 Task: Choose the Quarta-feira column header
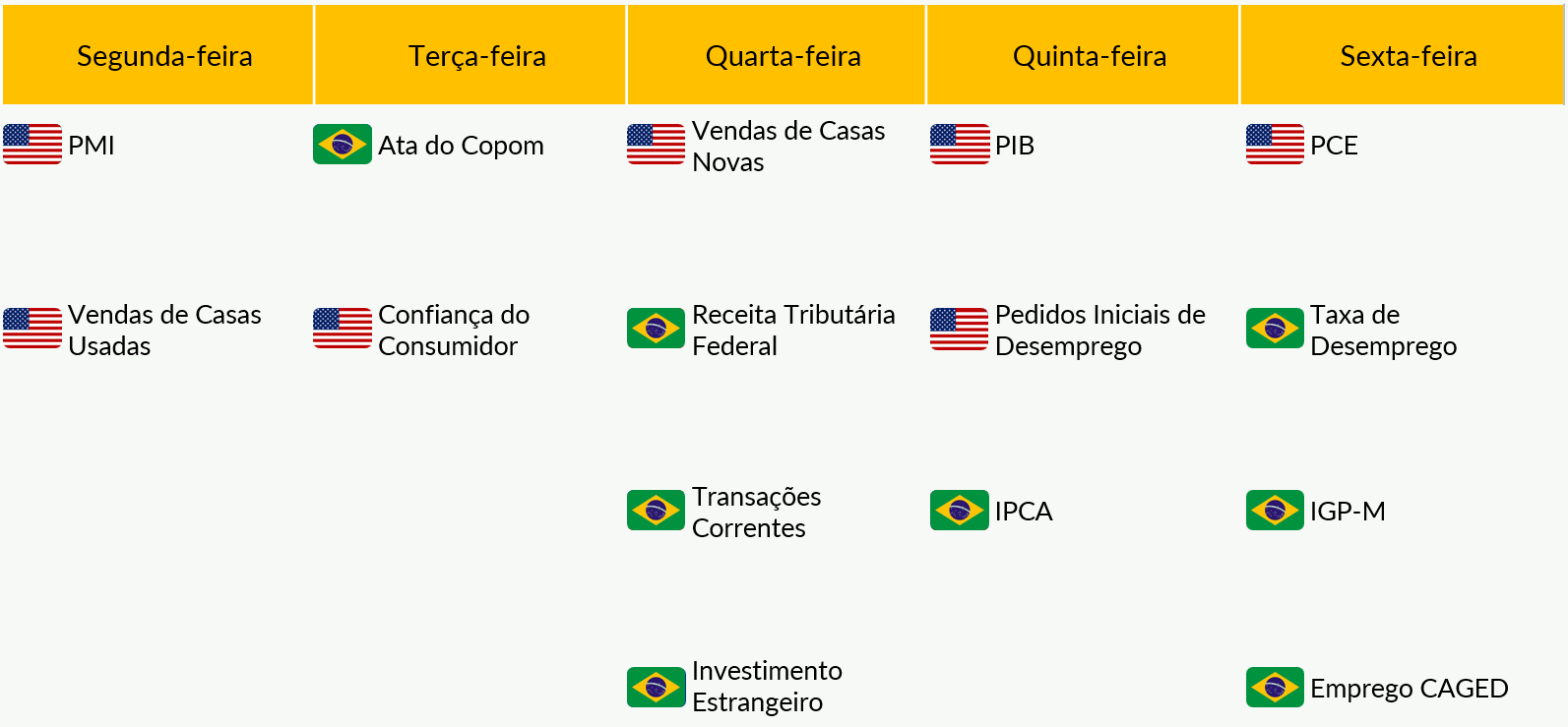point(777,55)
